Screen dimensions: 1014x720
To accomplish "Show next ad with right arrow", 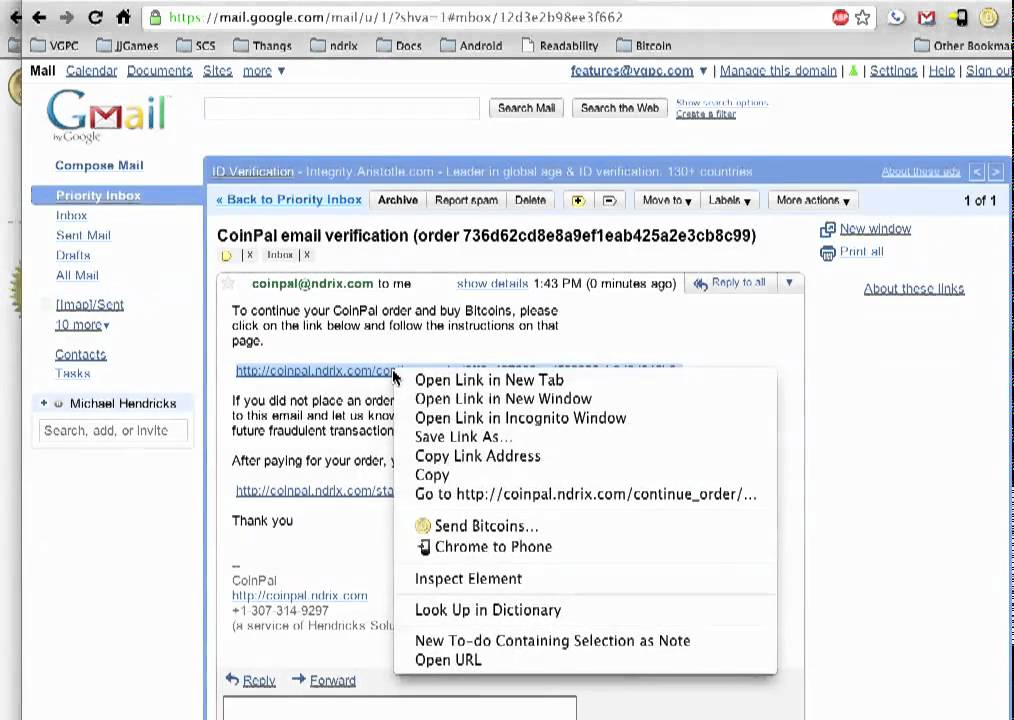I will pos(996,172).
